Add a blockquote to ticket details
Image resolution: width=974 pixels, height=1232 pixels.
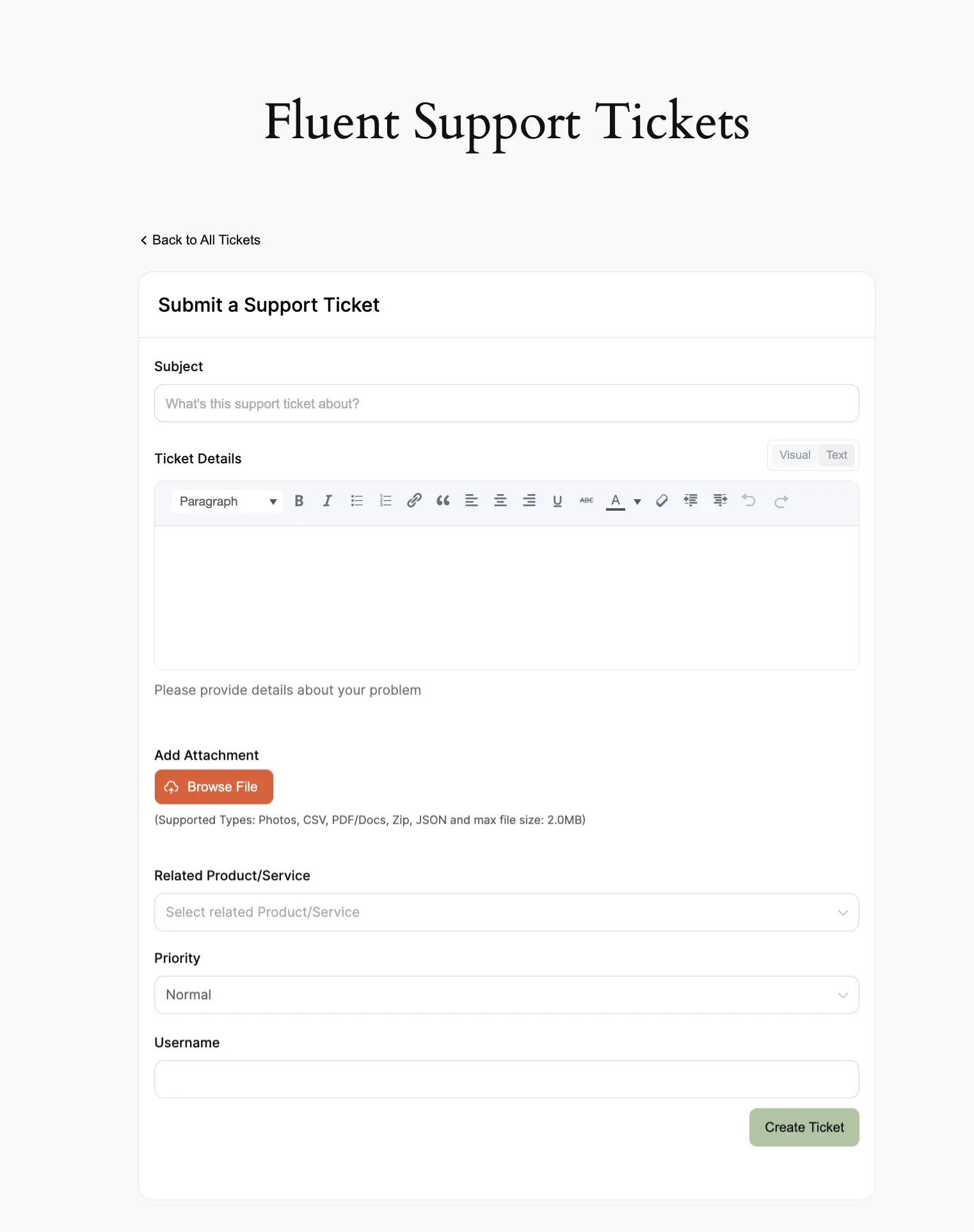(443, 501)
